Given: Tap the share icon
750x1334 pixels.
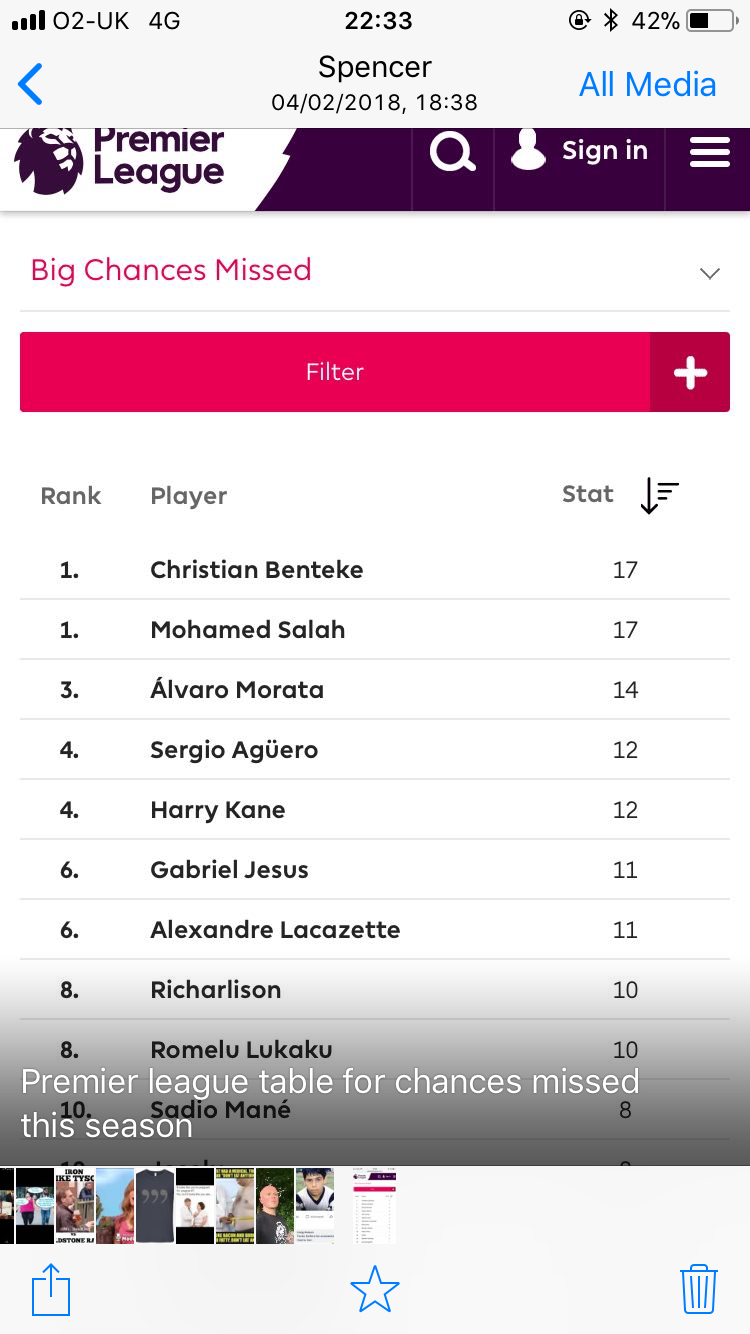Looking at the screenshot, I should pyautogui.click(x=51, y=1290).
